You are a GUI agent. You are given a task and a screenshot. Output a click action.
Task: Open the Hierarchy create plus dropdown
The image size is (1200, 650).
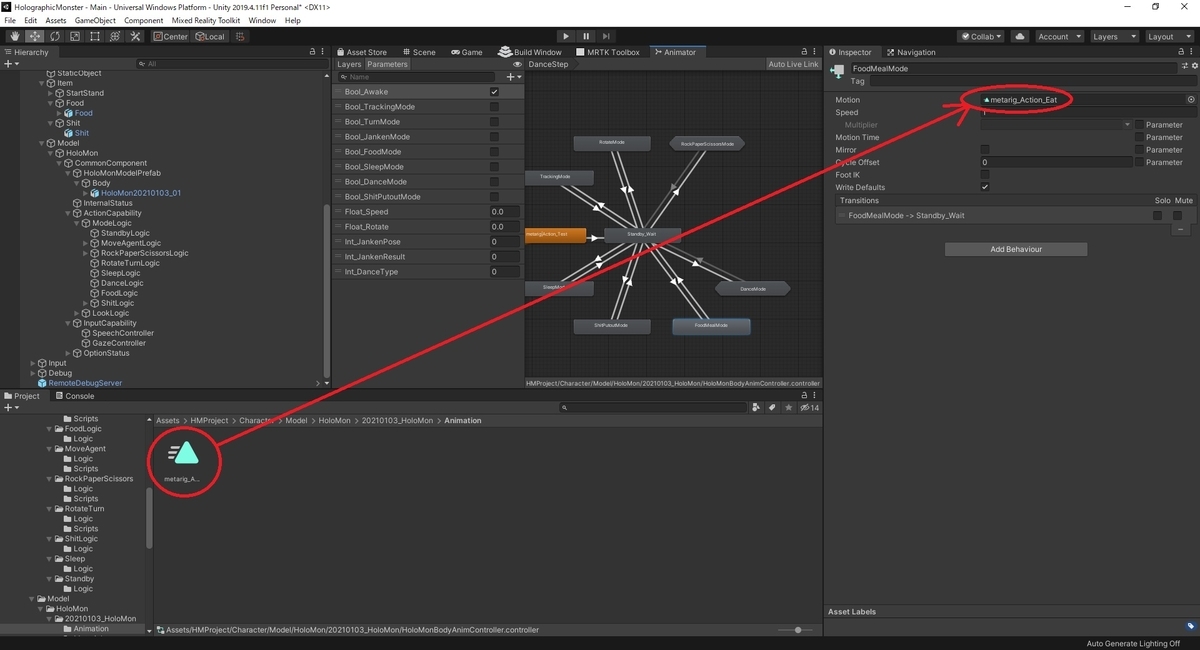[11, 64]
